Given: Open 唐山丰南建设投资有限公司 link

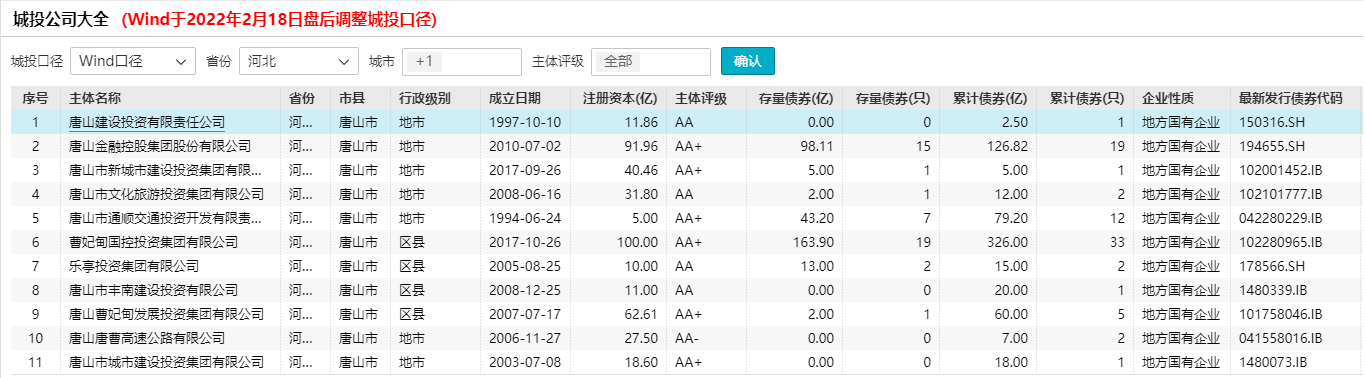Looking at the screenshot, I should pos(153,290).
